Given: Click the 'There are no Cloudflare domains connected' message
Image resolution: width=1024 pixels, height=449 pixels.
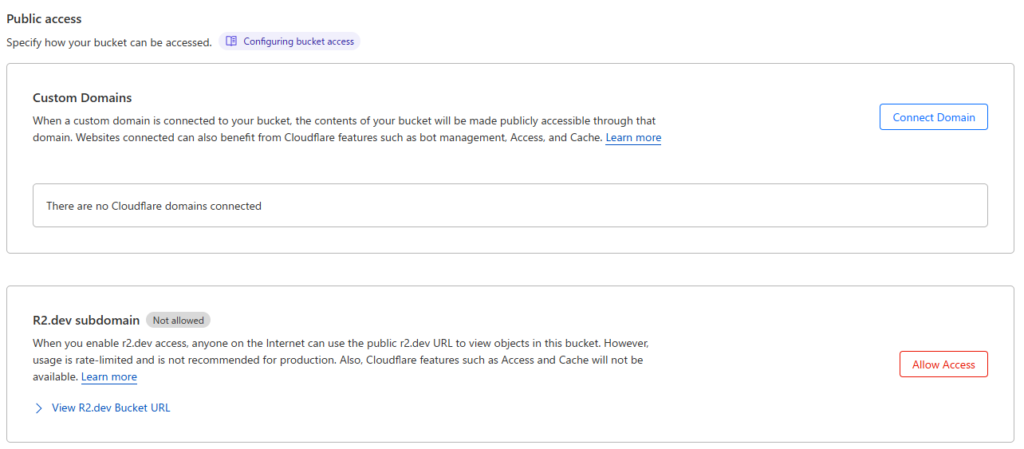Looking at the screenshot, I should click(153, 206).
